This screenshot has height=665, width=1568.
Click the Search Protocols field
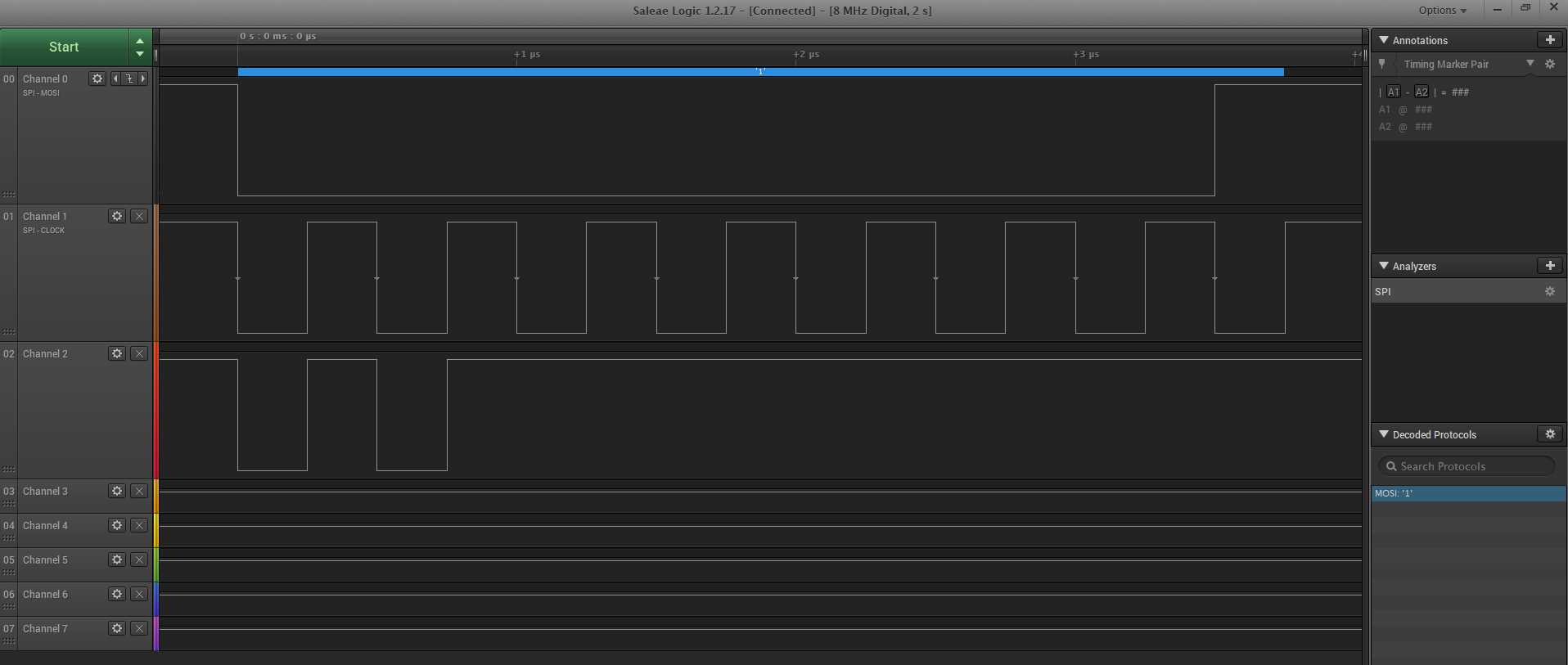pyautogui.click(x=1468, y=466)
